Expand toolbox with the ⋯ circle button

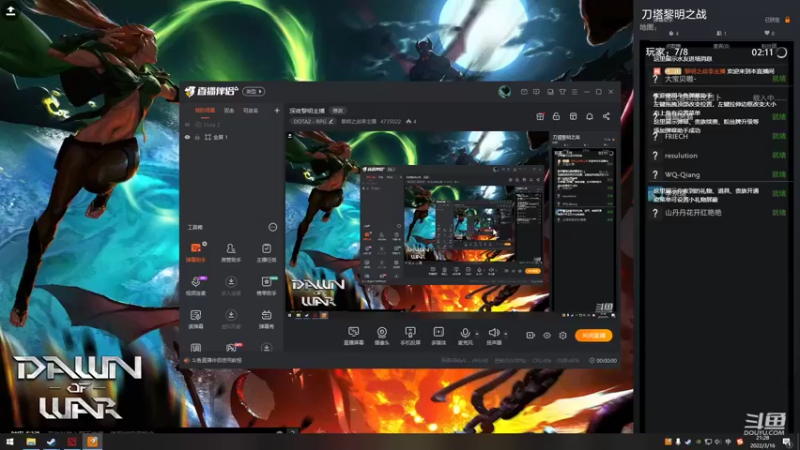272,227
